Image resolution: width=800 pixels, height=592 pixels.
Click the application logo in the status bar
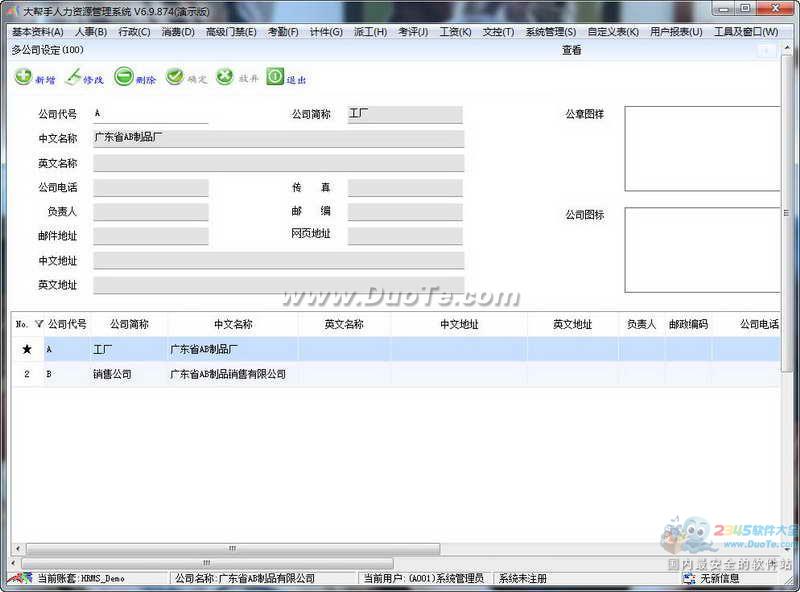point(19,578)
